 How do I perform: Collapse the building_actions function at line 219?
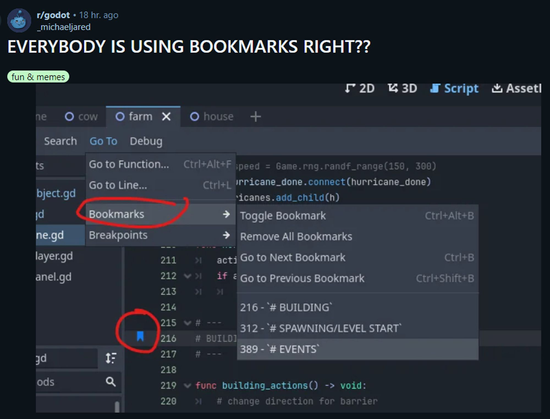pyautogui.click(x=188, y=386)
